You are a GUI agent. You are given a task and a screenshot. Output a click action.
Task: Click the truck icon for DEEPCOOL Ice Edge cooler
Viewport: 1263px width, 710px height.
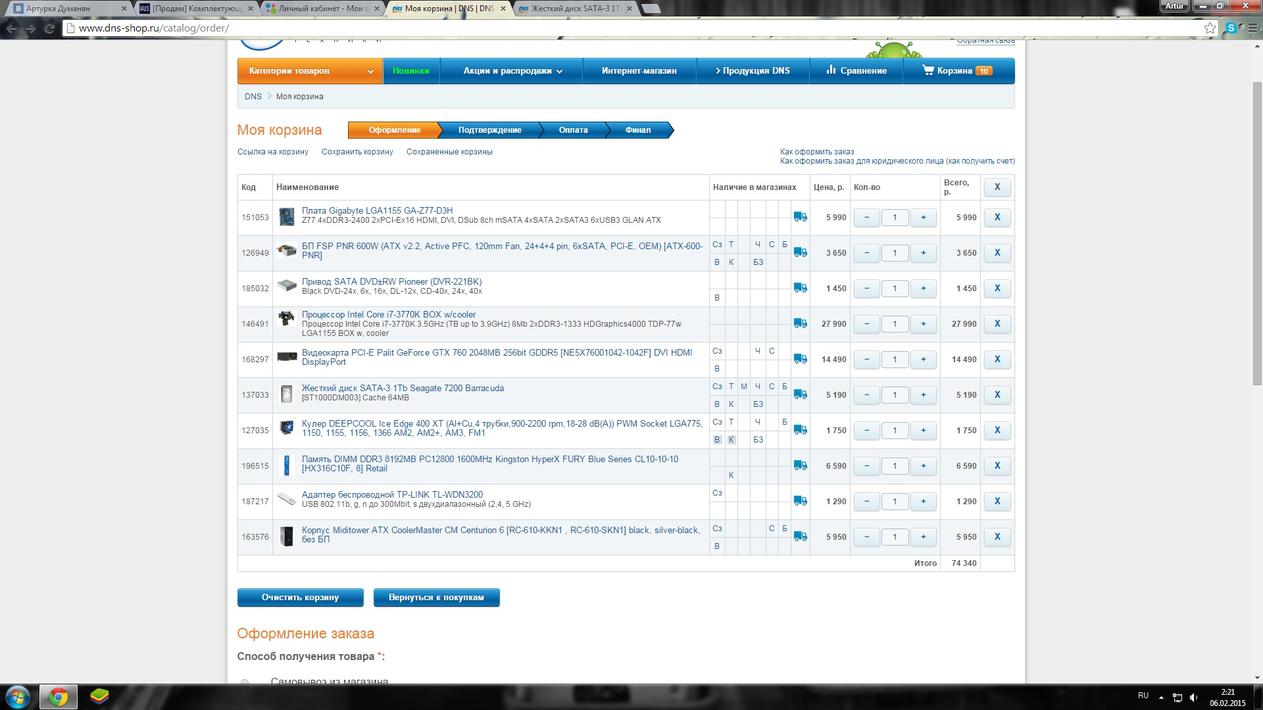pyautogui.click(x=800, y=430)
